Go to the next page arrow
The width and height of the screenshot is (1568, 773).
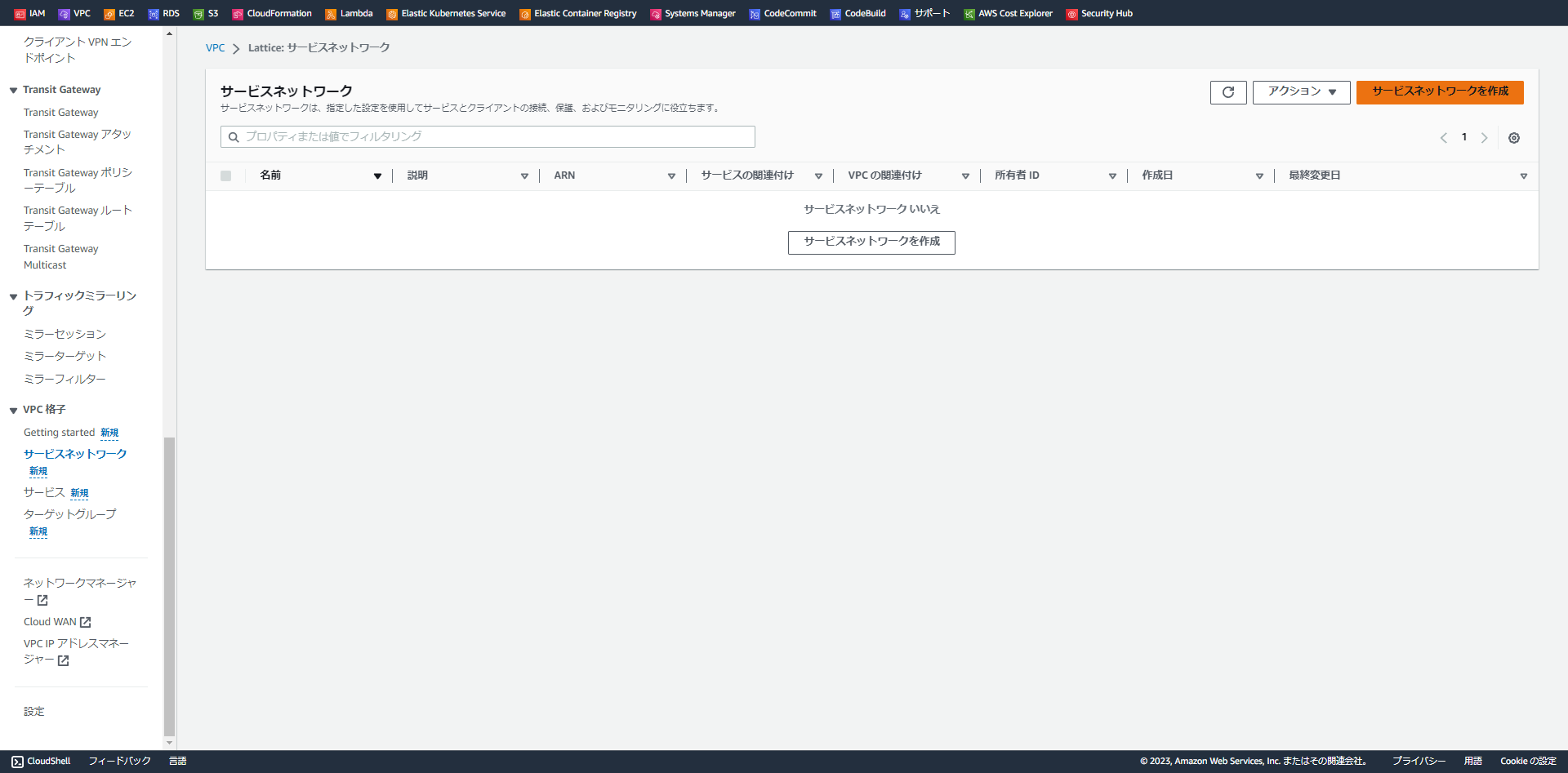(1485, 138)
